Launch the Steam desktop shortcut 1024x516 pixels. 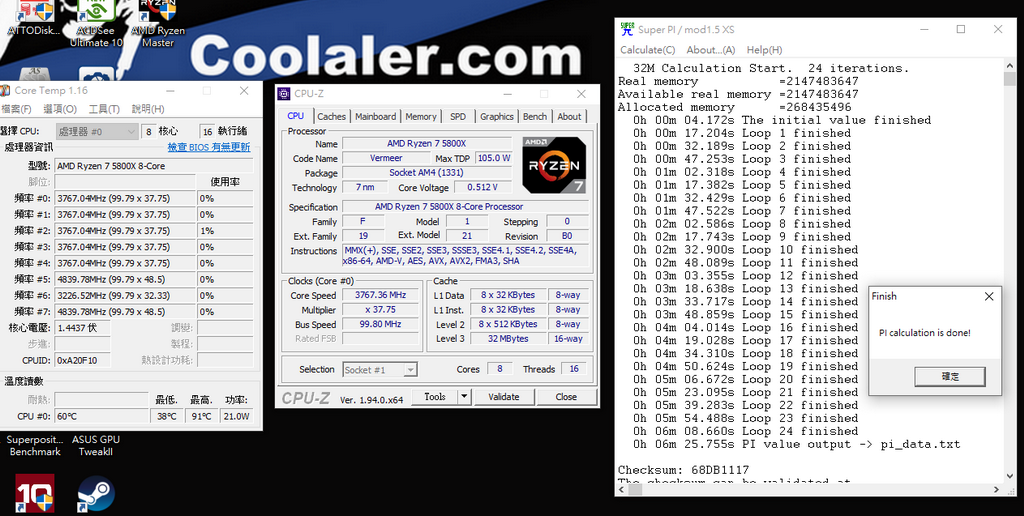[96, 494]
